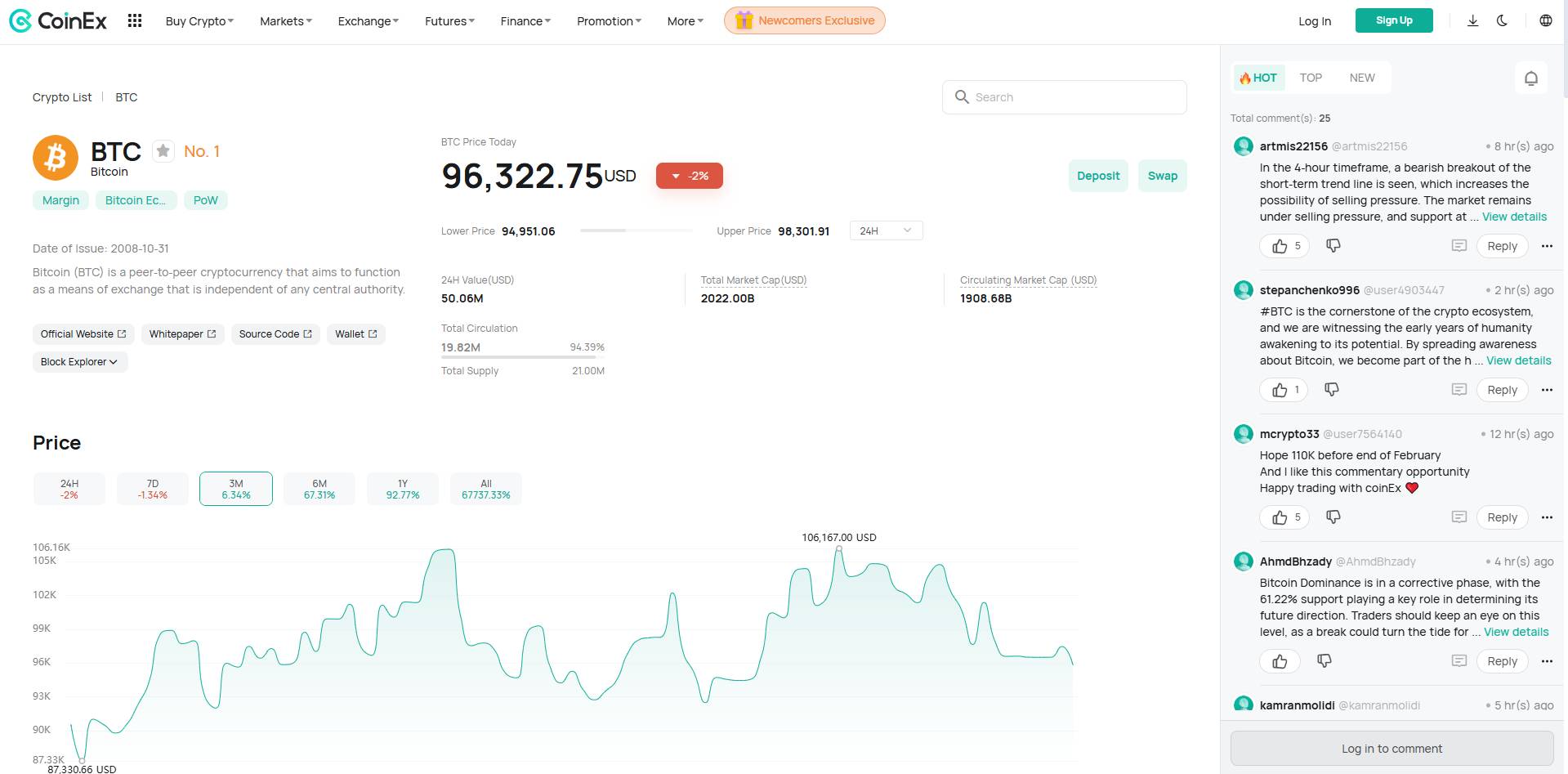Select the All chart range
This screenshot has width=1568, height=774.
[x=486, y=489]
